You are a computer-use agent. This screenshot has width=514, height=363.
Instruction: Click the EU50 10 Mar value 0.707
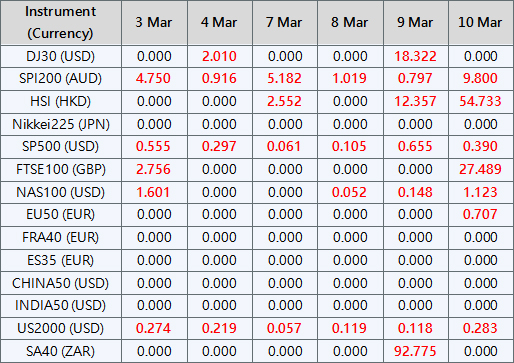[x=480, y=214]
